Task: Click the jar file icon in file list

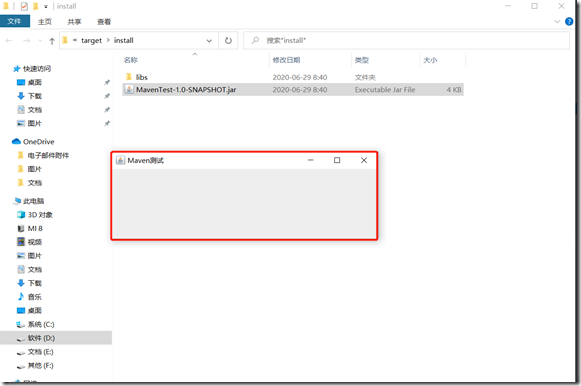Action: coord(129,90)
